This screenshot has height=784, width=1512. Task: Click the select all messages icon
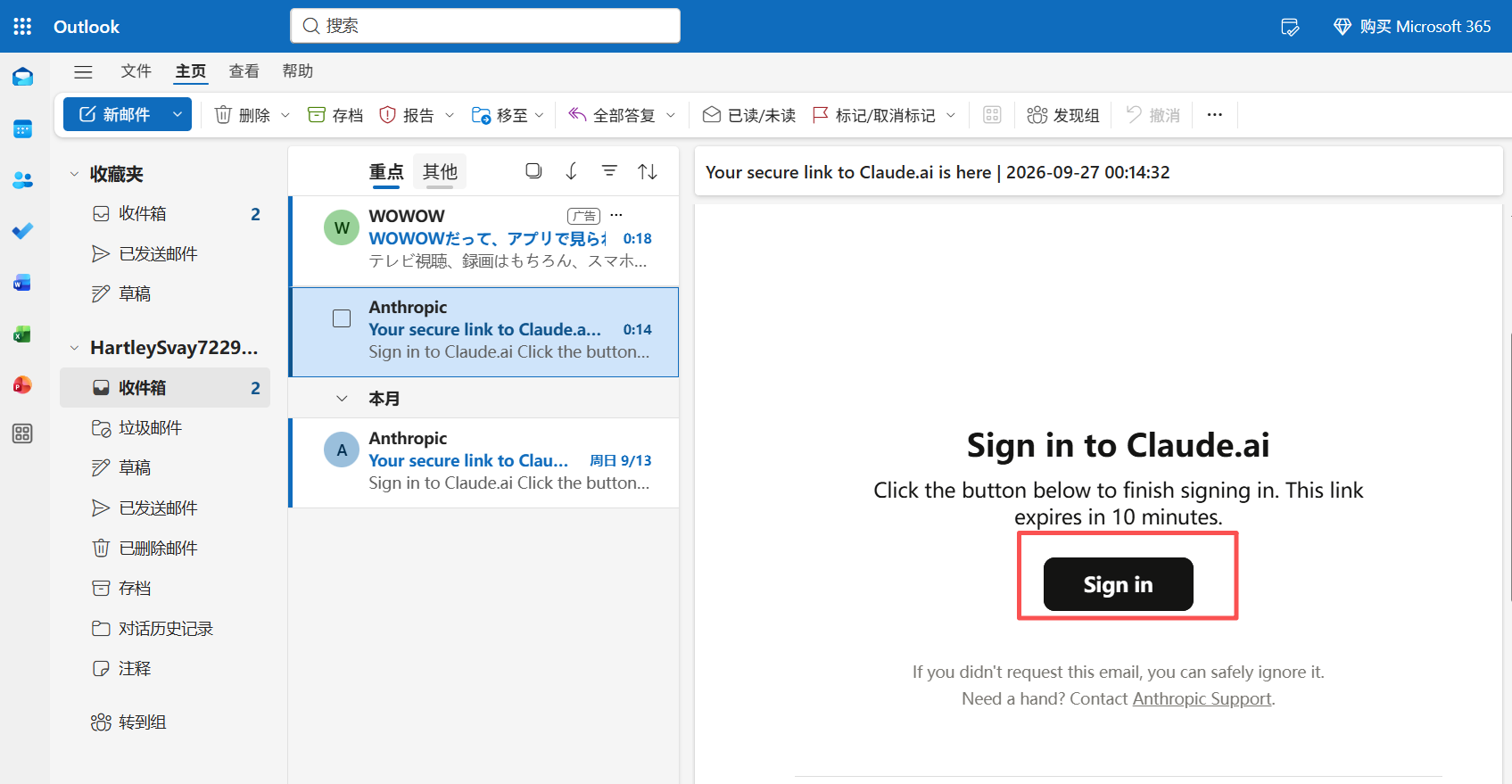[x=533, y=171]
